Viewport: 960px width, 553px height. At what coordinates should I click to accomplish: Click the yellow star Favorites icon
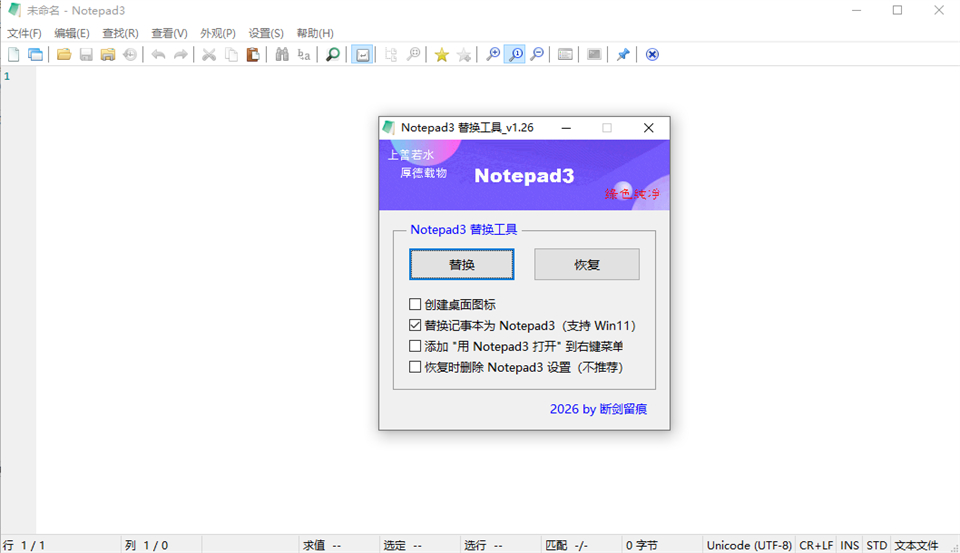[441, 55]
